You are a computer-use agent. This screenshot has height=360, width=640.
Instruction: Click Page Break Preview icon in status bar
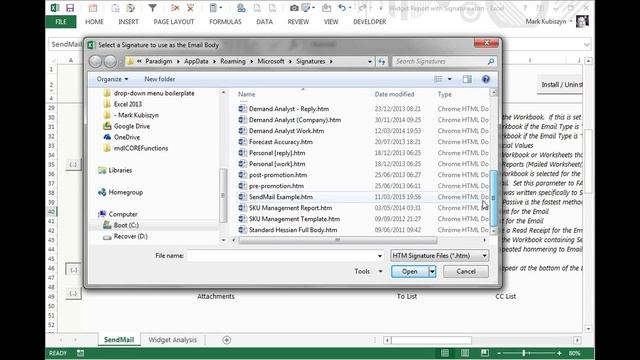(x=484, y=353)
